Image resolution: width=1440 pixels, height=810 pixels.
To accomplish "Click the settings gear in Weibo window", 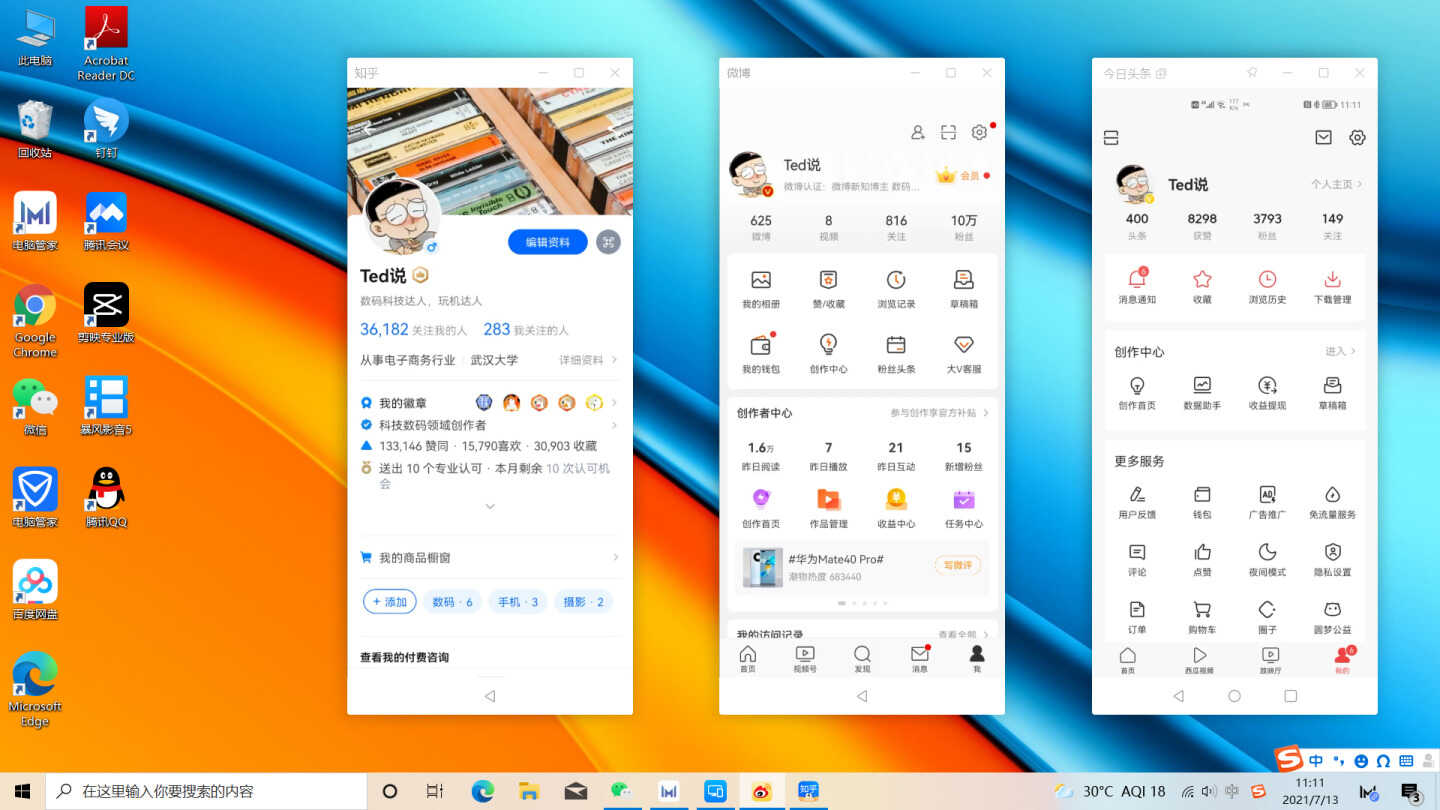I will pyautogui.click(x=979, y=133).
